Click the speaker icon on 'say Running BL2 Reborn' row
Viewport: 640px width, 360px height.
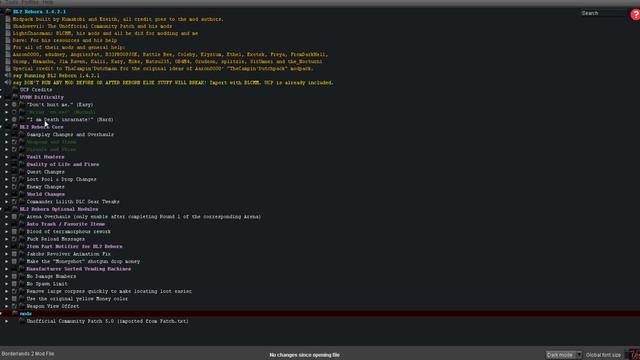pos(8,76)
